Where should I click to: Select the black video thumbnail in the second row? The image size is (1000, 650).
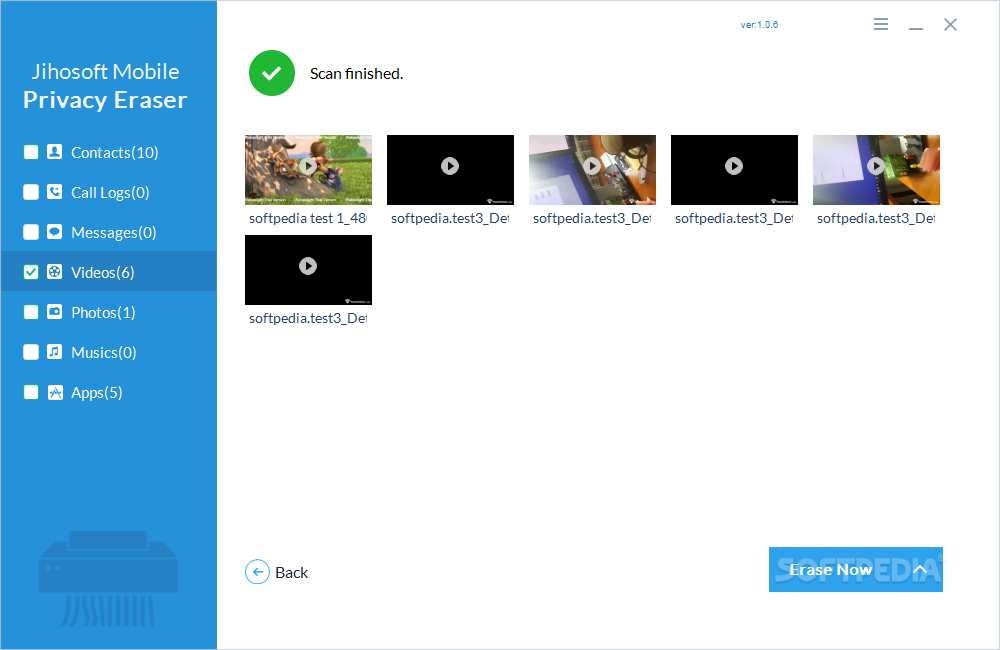308,270
